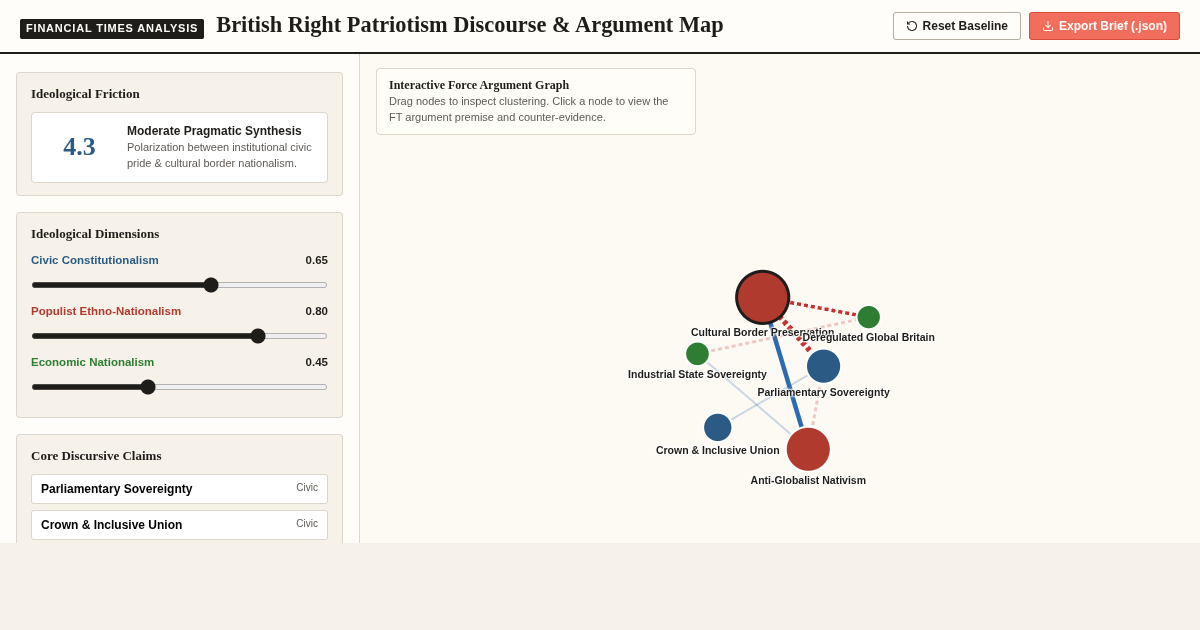Click the Reset Baseline button

point(957,26)
